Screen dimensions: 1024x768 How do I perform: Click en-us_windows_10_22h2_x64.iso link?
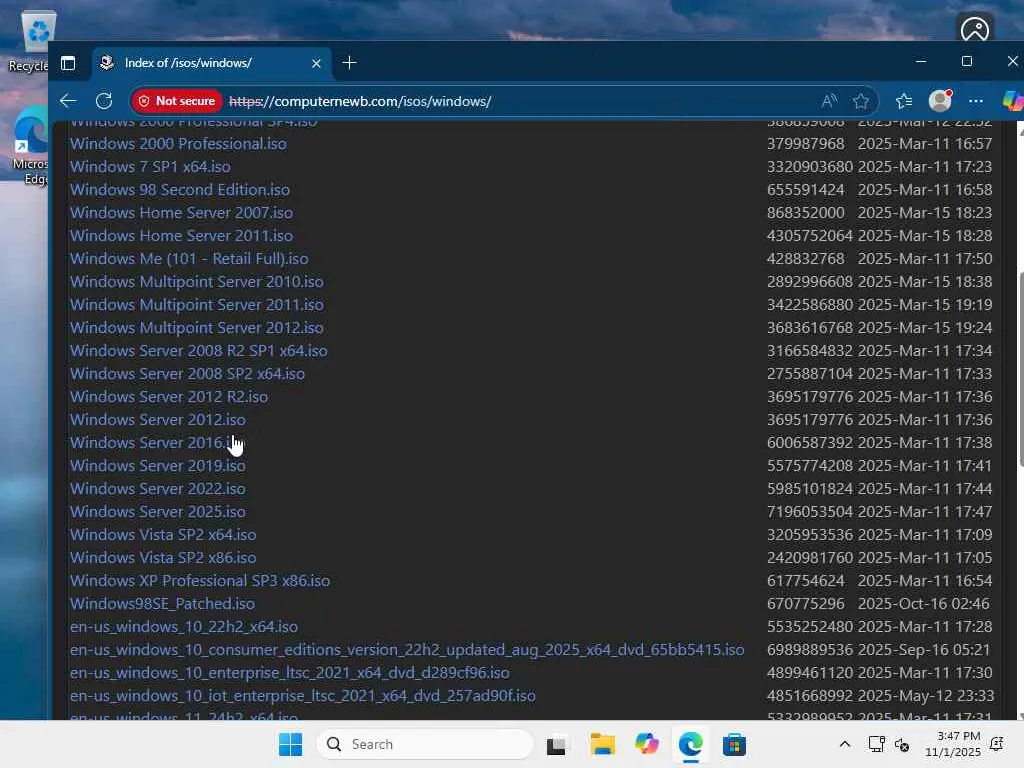coord(184,626)
